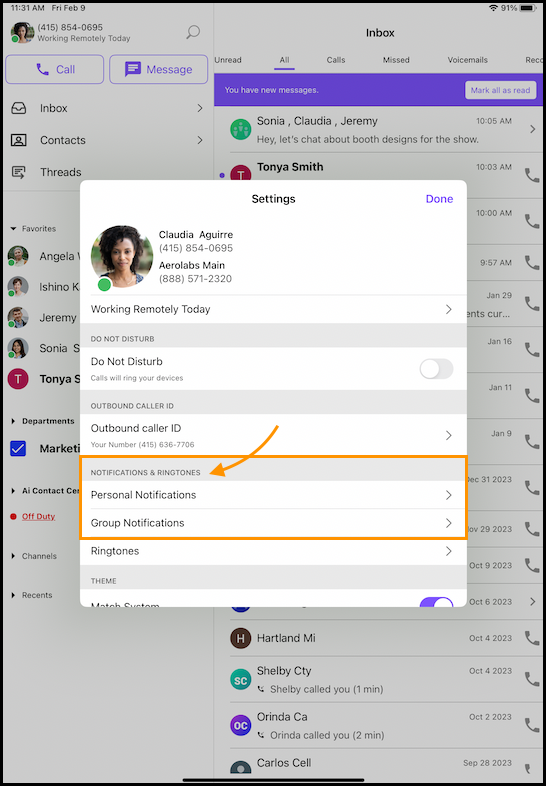The image size is (546, 786).
Task: Toggle the Match System theme switch
Action: (x=436, y=602)
